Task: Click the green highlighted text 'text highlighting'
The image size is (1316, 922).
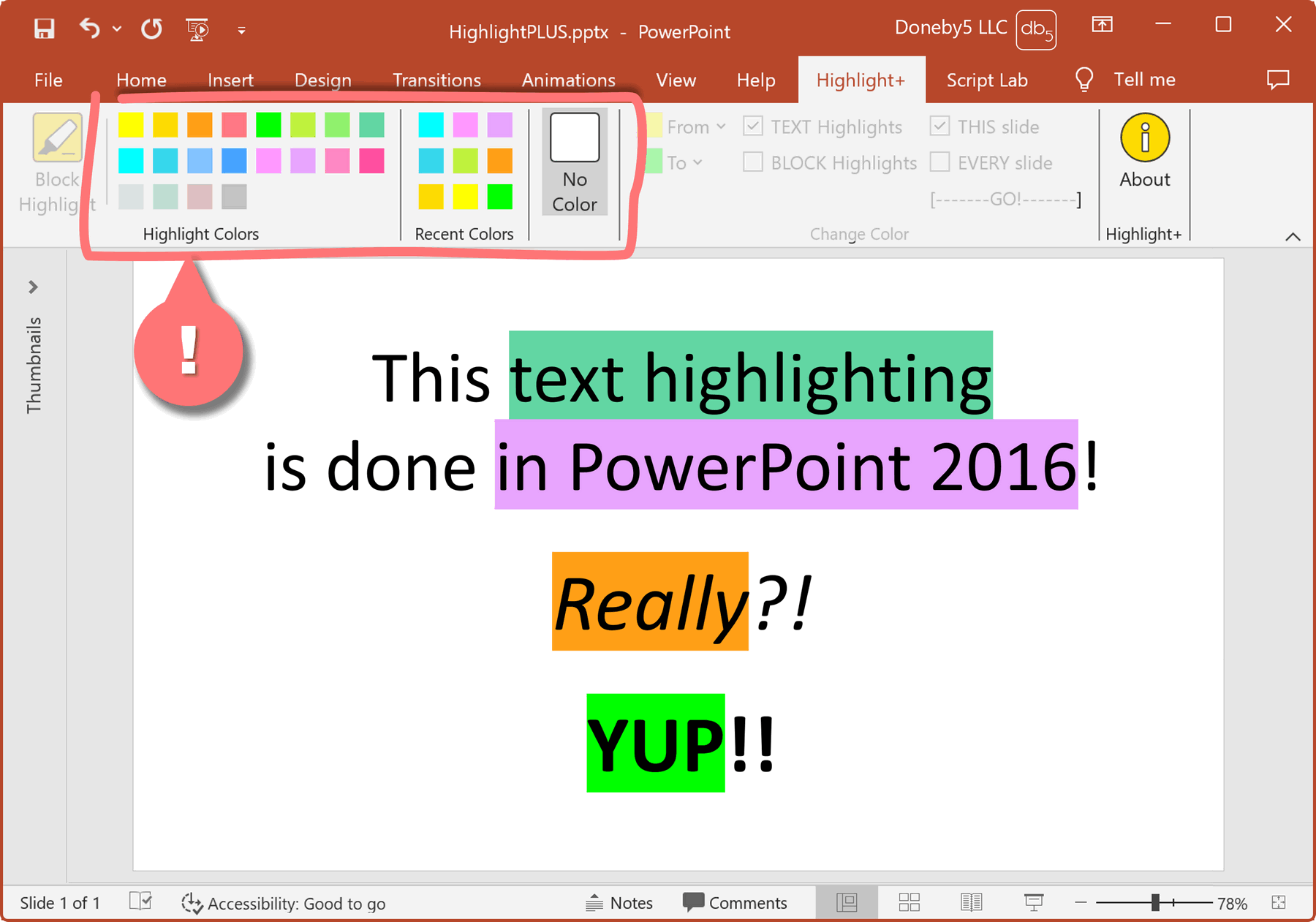Action: (751, 375)
